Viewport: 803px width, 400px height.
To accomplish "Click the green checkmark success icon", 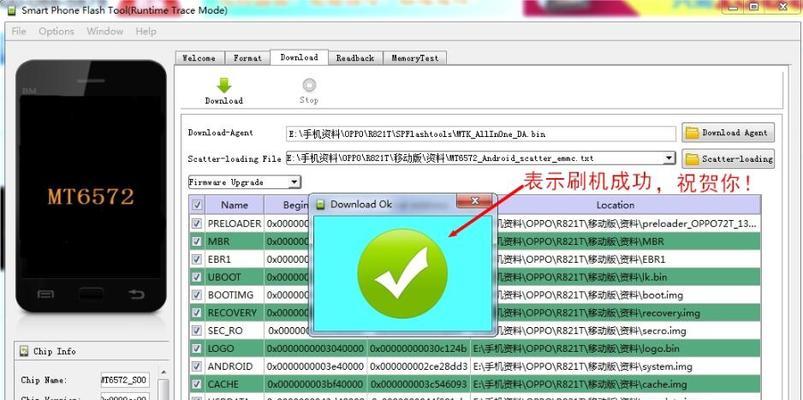I will pos(403,273).
